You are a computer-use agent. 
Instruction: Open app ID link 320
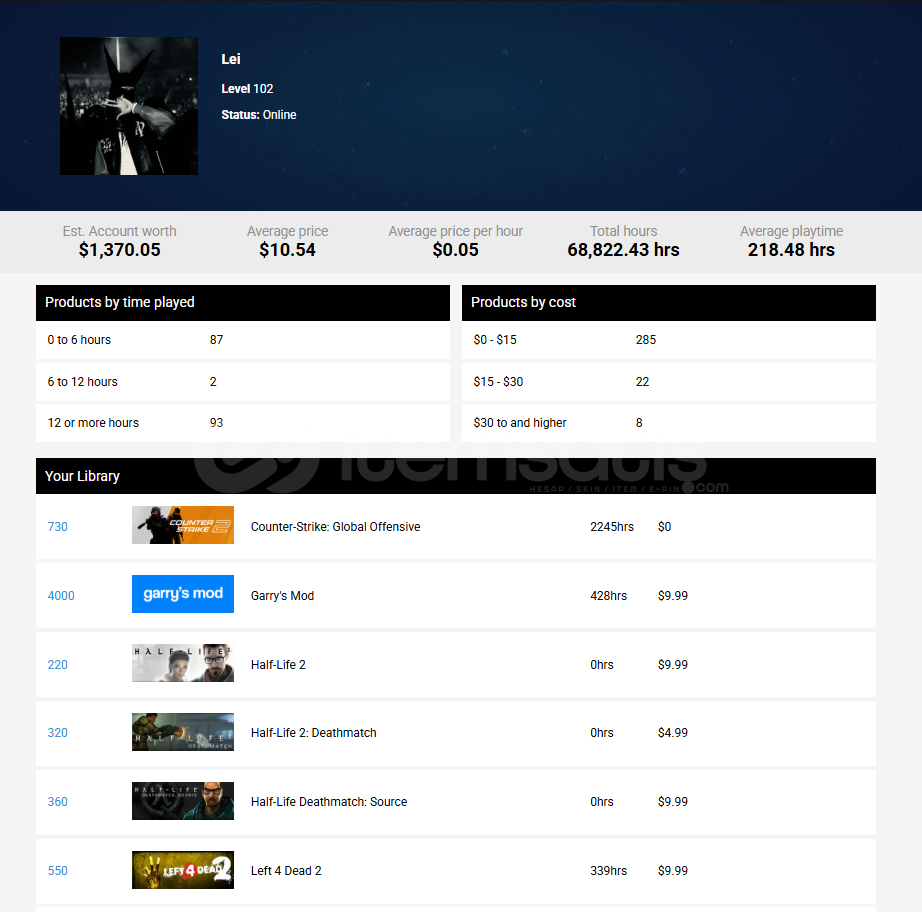(58, 733)
